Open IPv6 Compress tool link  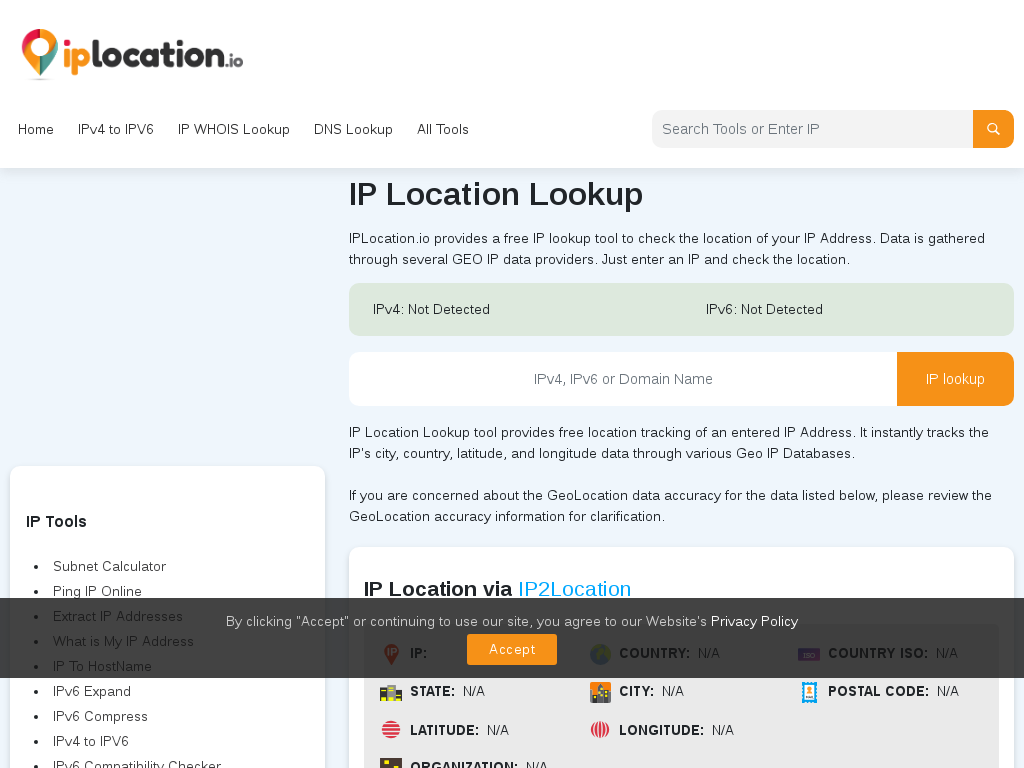pos(100,716)
